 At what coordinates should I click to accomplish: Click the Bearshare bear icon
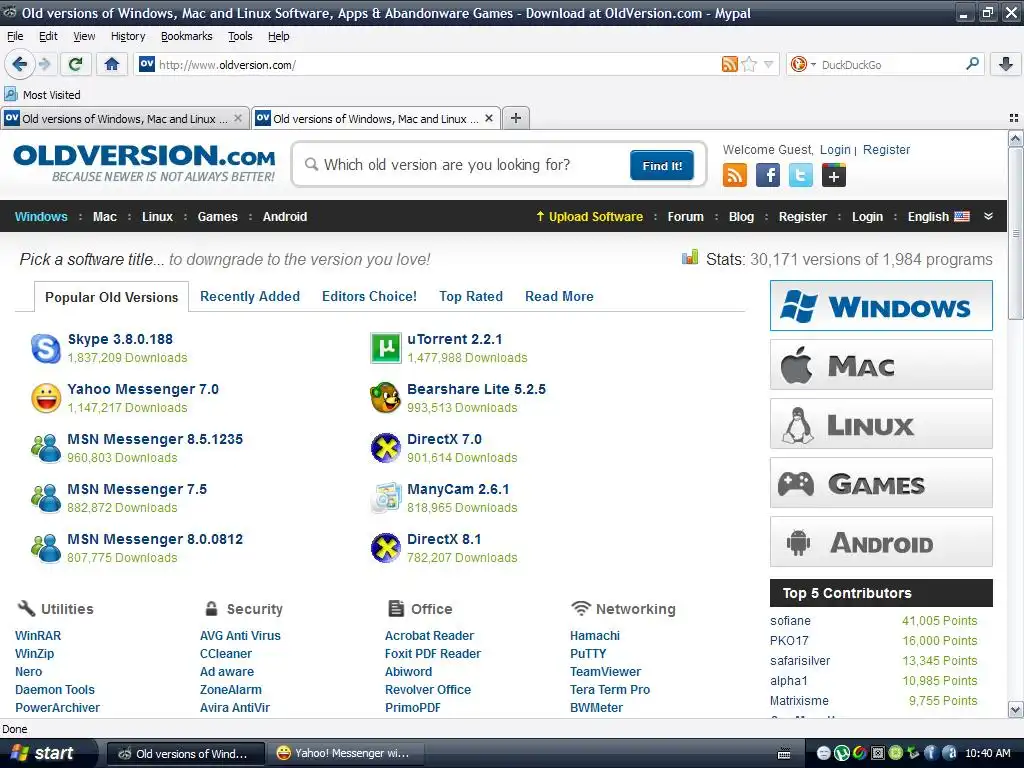(x=385, y=398)
